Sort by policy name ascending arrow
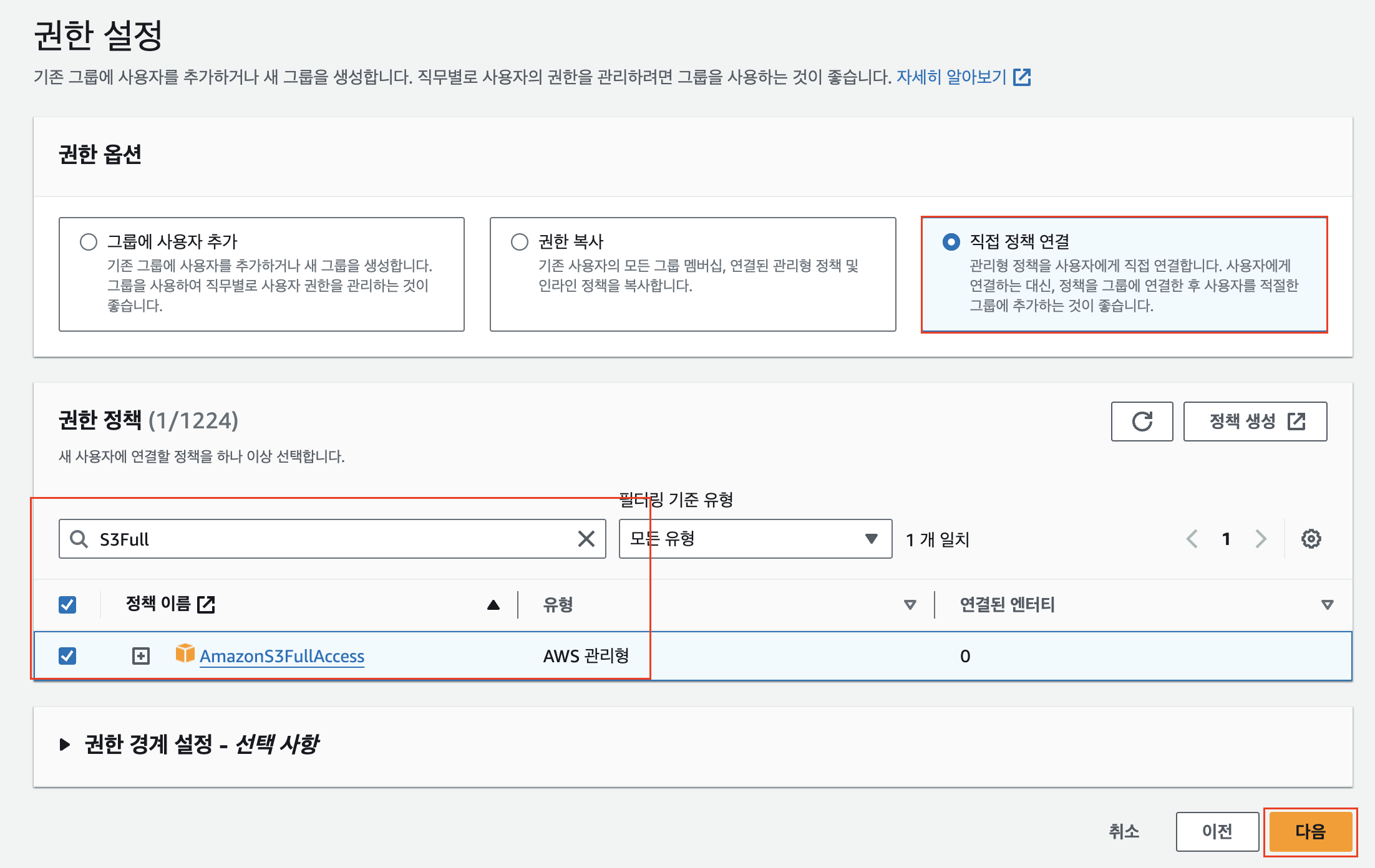This screenshot has height=868, width=1375. (x=493, y=605)
